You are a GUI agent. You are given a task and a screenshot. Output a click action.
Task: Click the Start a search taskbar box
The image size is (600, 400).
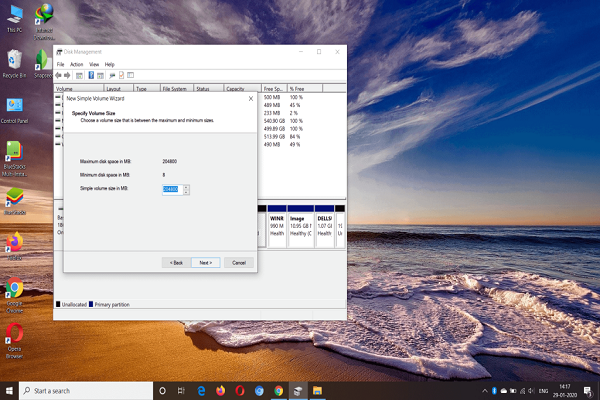(85, 391)
